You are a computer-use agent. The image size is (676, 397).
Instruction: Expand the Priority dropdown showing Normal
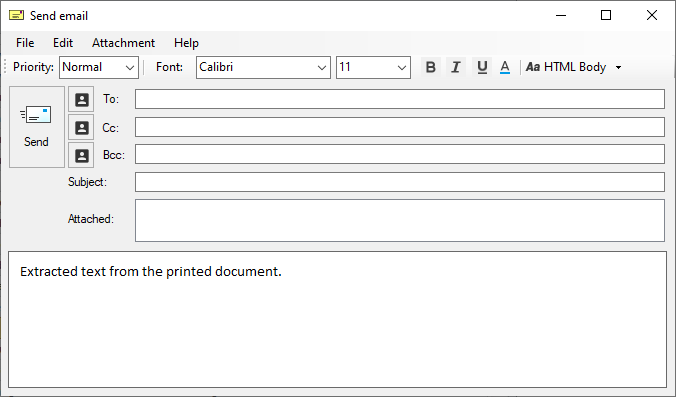coord(99,67)
